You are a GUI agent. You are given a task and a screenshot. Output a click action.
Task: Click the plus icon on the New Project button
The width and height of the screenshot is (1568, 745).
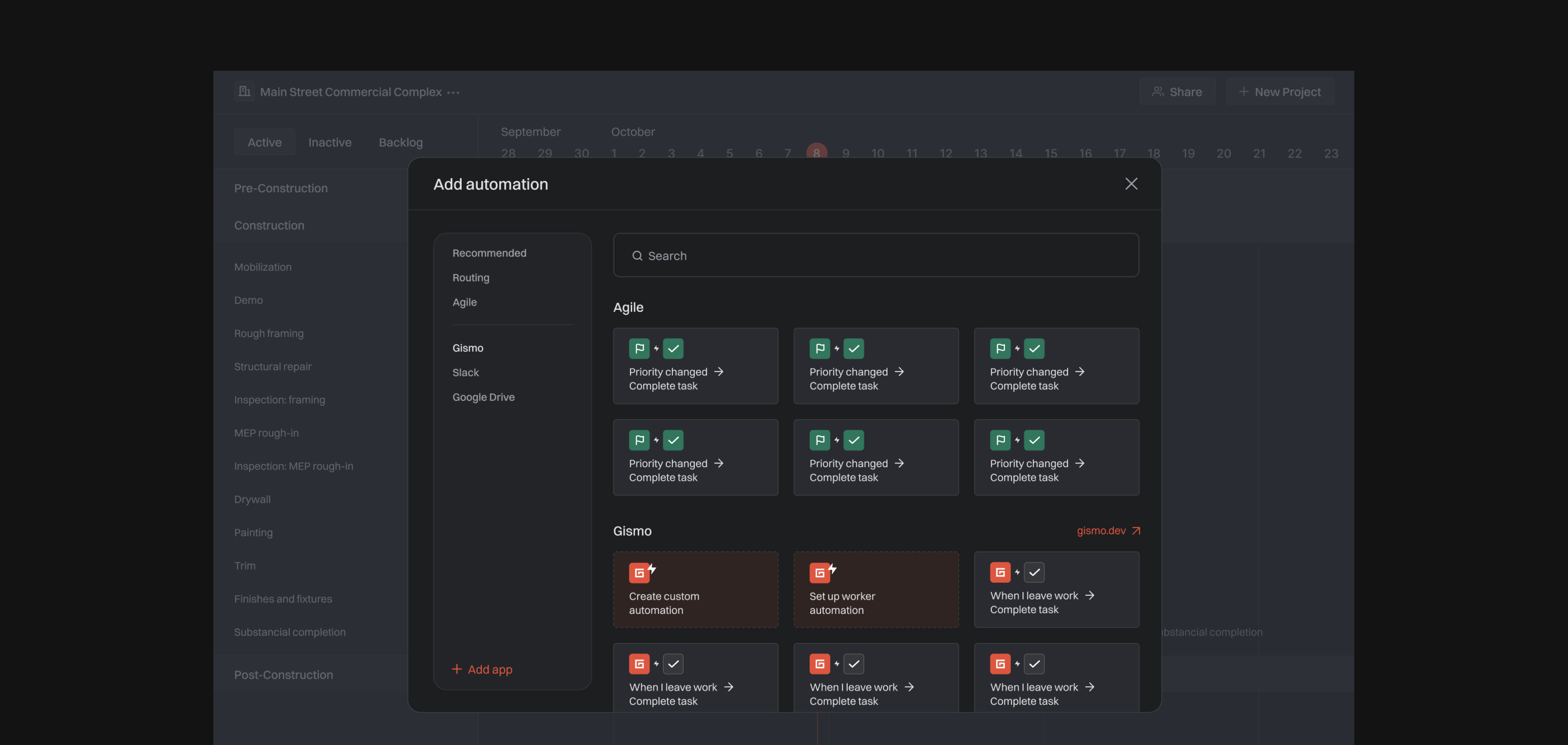pyautogui.click(x=1244, y=91)
